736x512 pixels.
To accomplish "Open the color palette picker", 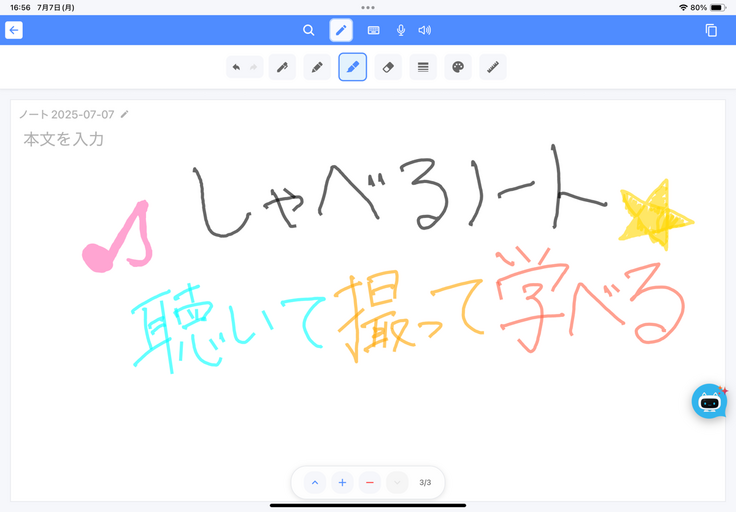I will point(457,67).
